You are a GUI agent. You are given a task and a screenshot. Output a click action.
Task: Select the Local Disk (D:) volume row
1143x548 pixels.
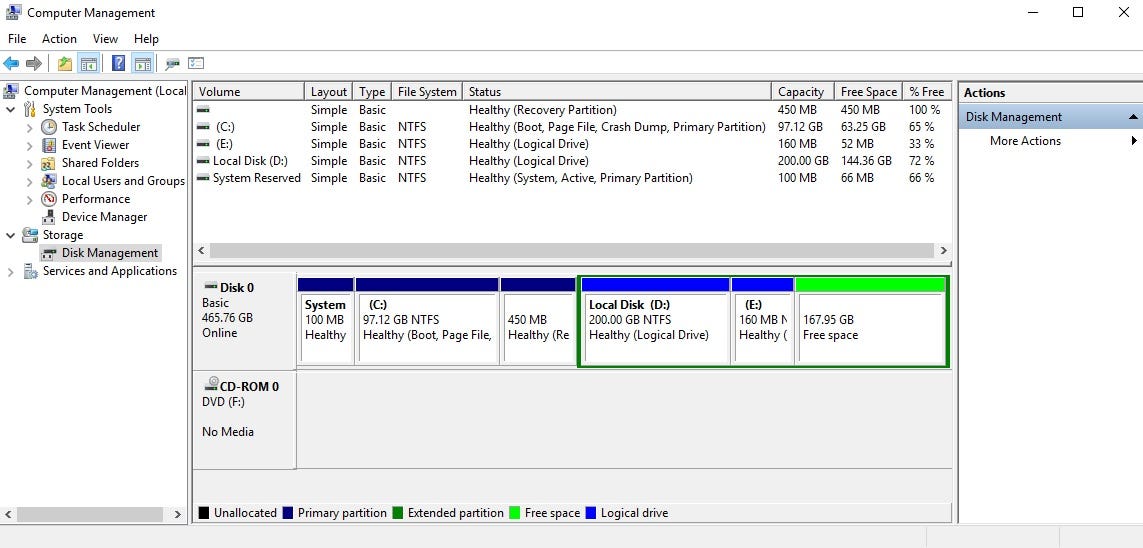click(572, 161)
